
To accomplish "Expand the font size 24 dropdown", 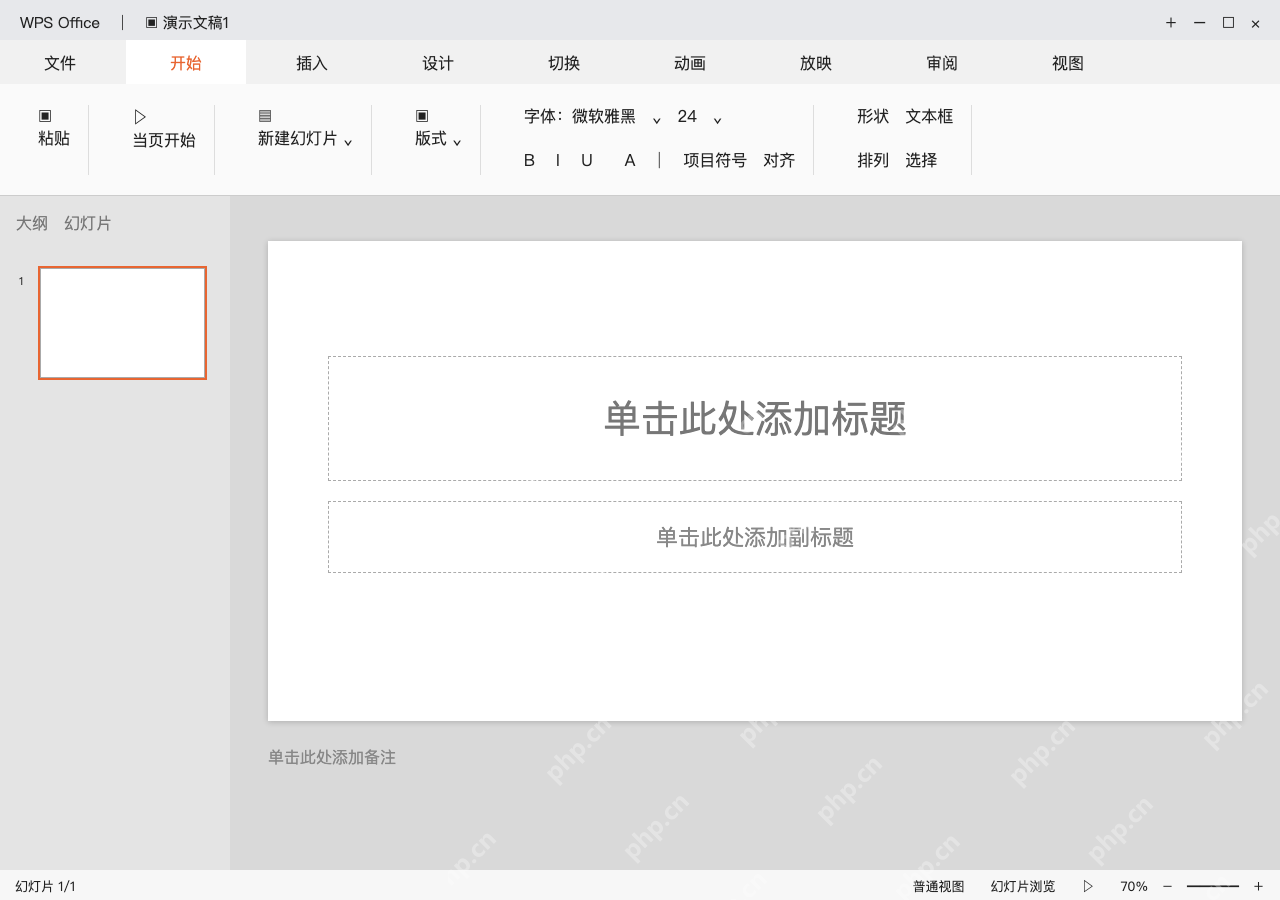I will click(x=717, y=120).
